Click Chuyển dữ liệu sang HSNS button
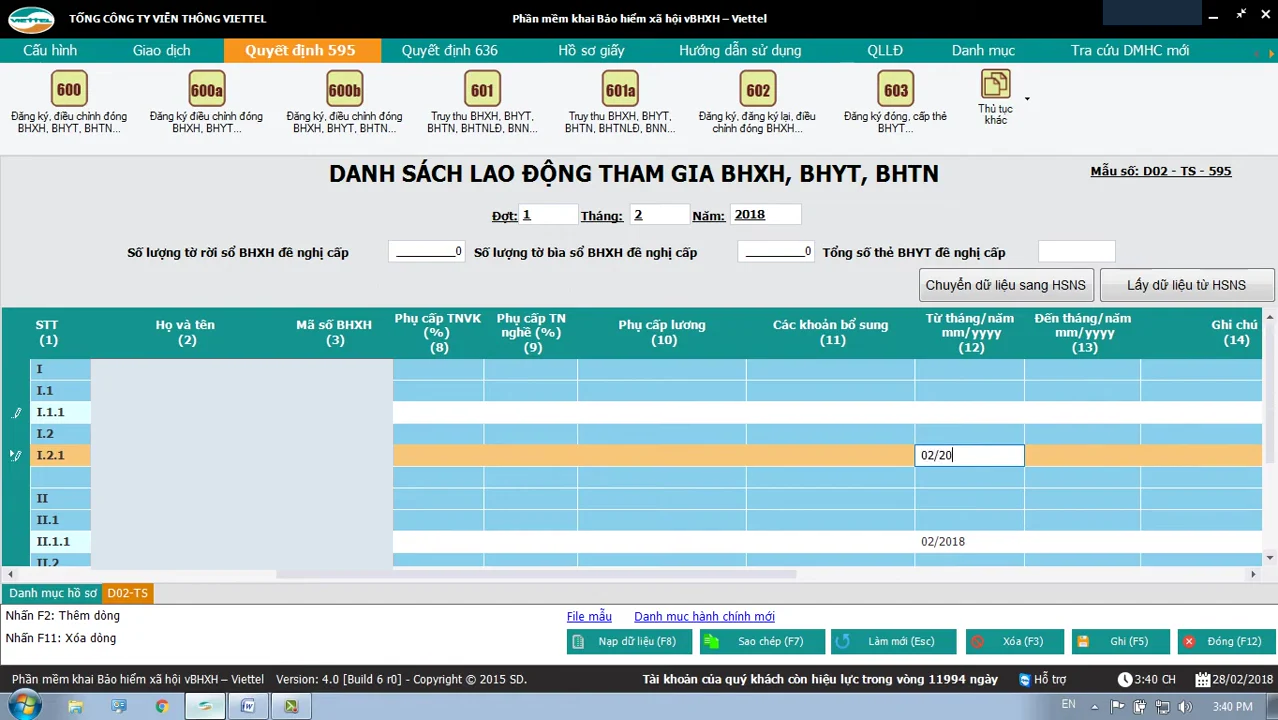This screenshot has height=720, width=1278. (x=1006, y=285)
